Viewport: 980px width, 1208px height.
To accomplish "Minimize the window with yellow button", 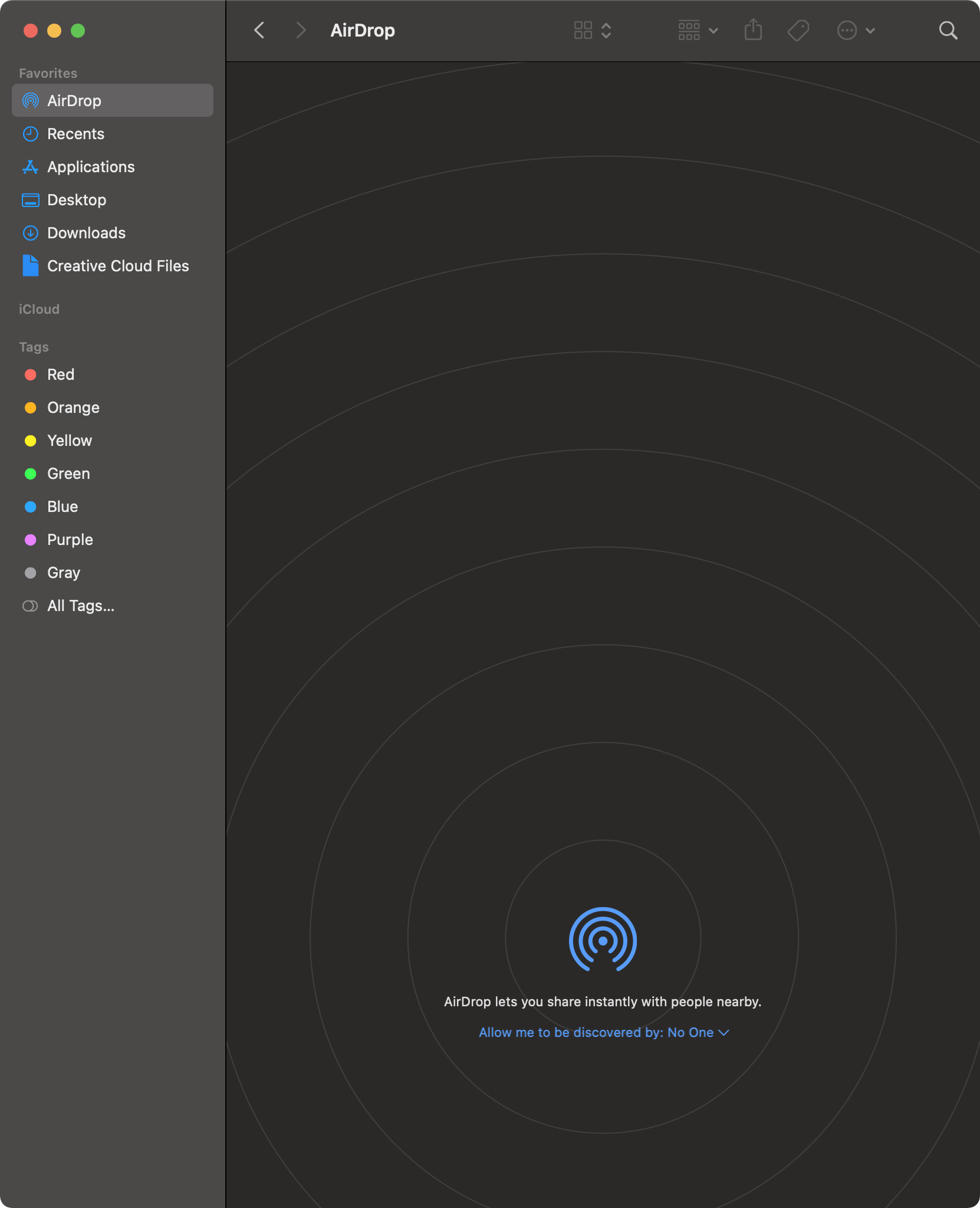I will pyautogui.click(x=54, y=30).
